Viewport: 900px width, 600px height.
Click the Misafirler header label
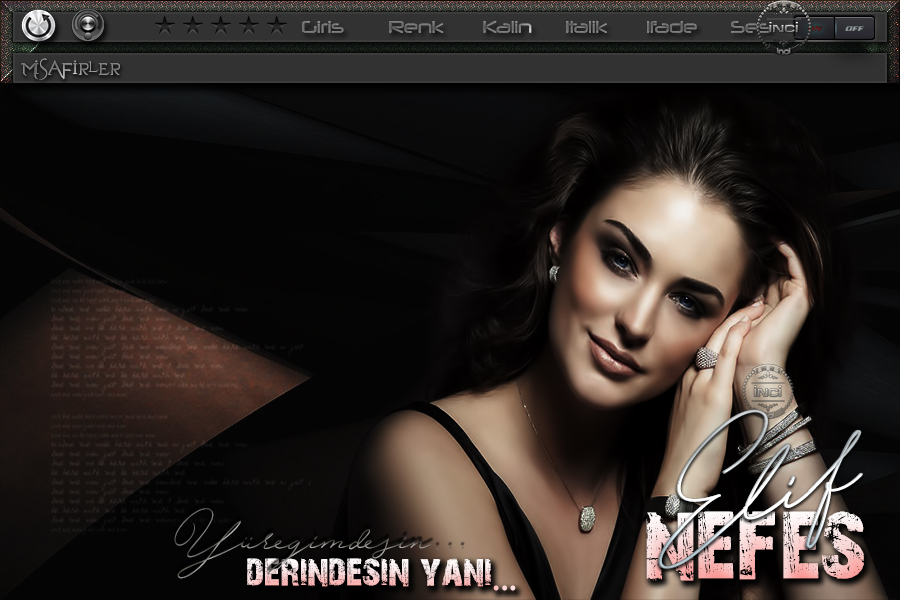point(70,69)
